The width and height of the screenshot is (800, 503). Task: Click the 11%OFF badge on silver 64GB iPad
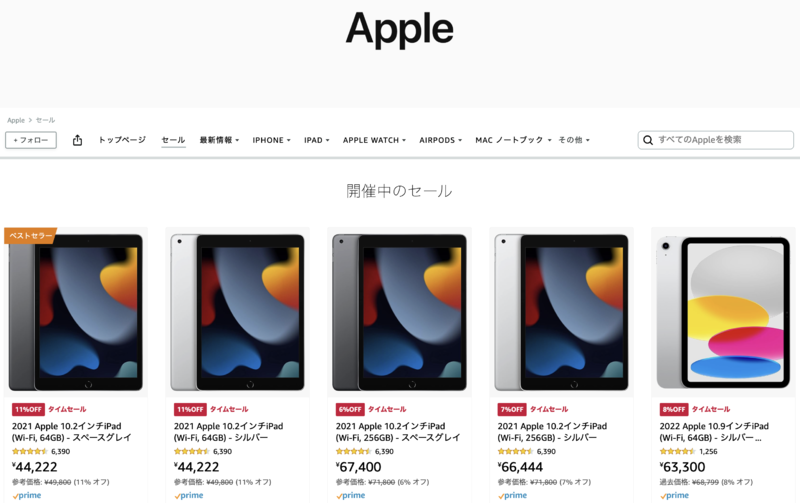click(190, 409)
